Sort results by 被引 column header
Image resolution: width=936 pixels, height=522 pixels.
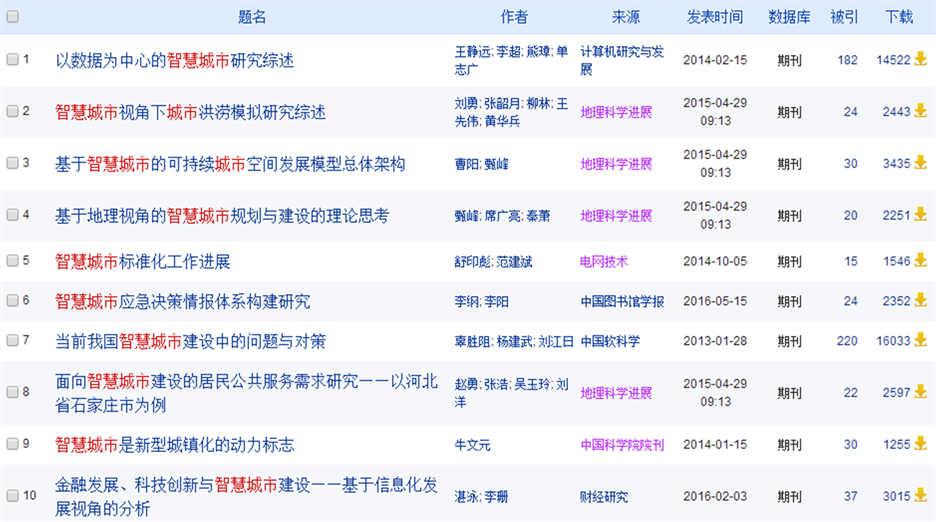844,17
